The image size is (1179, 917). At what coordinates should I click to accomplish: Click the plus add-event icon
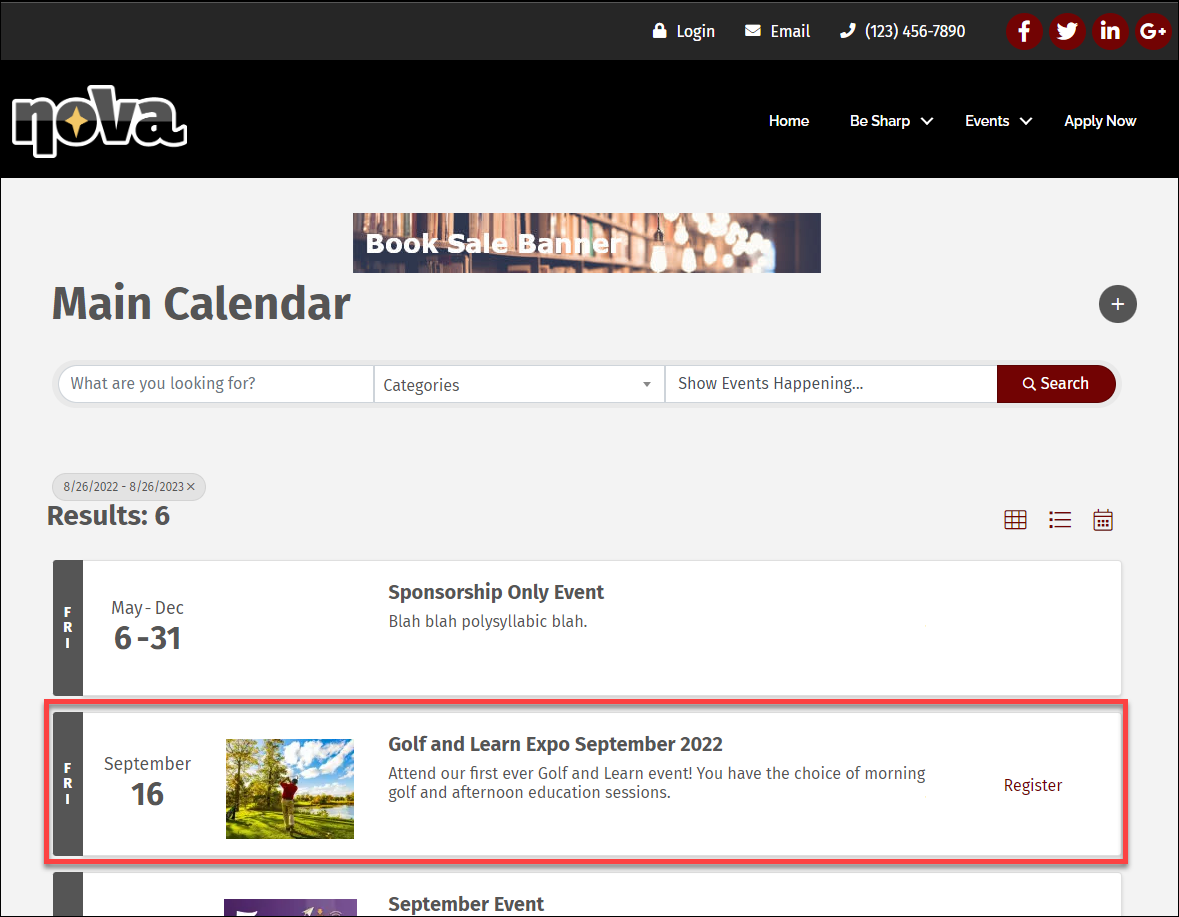1117,304
